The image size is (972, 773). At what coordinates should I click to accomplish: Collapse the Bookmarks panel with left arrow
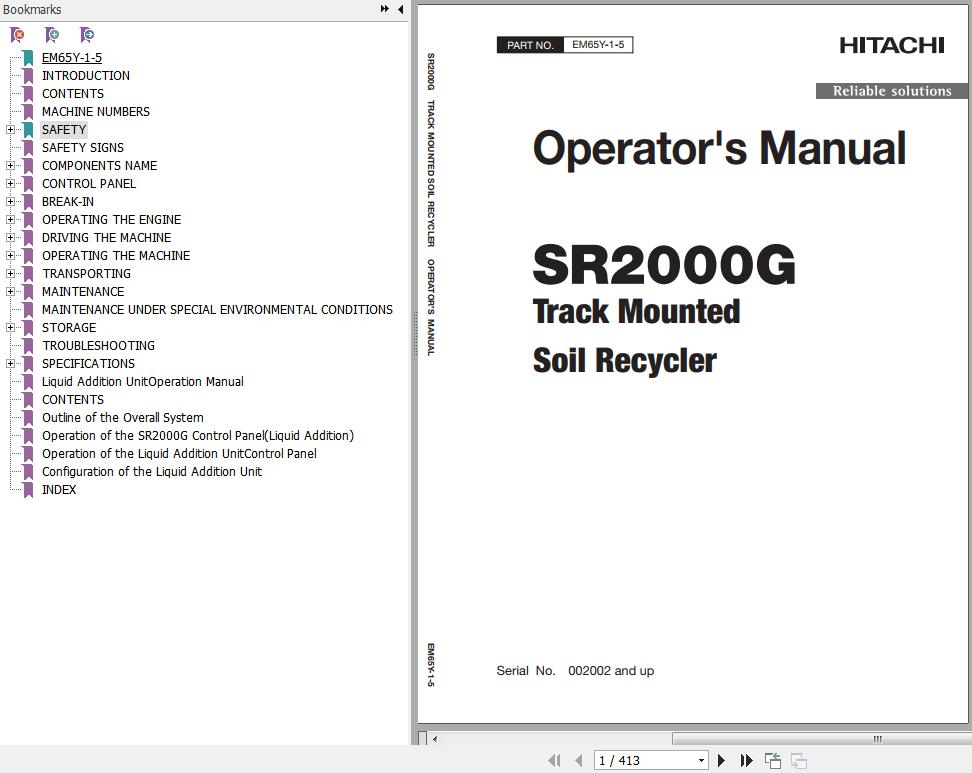point(400,9)
